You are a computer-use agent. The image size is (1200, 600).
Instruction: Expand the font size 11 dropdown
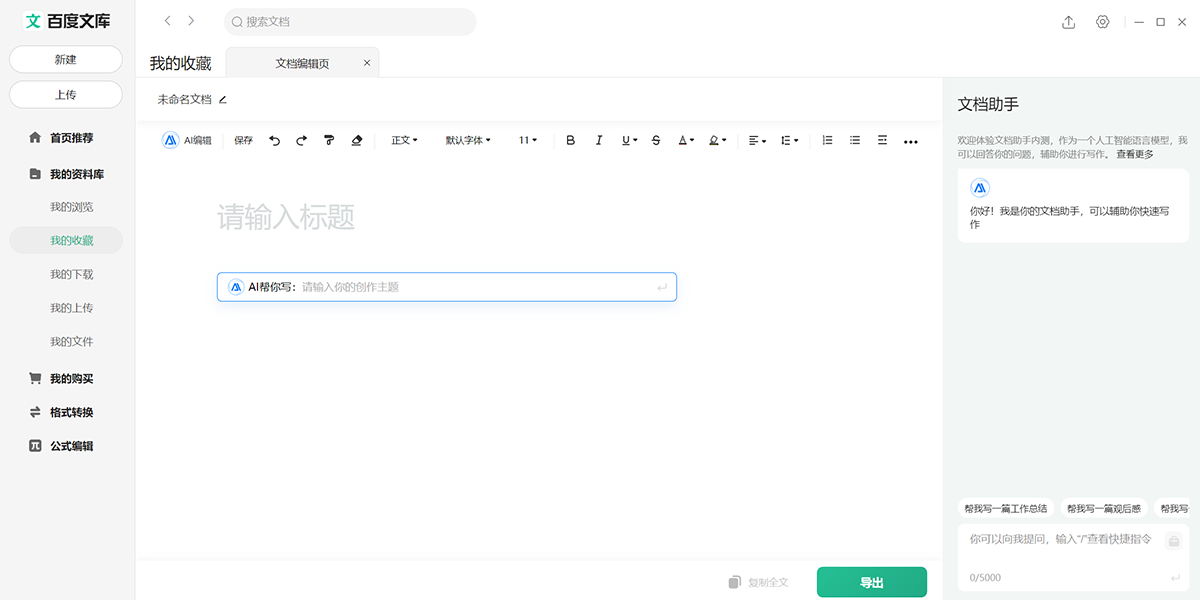pos(528,141)
